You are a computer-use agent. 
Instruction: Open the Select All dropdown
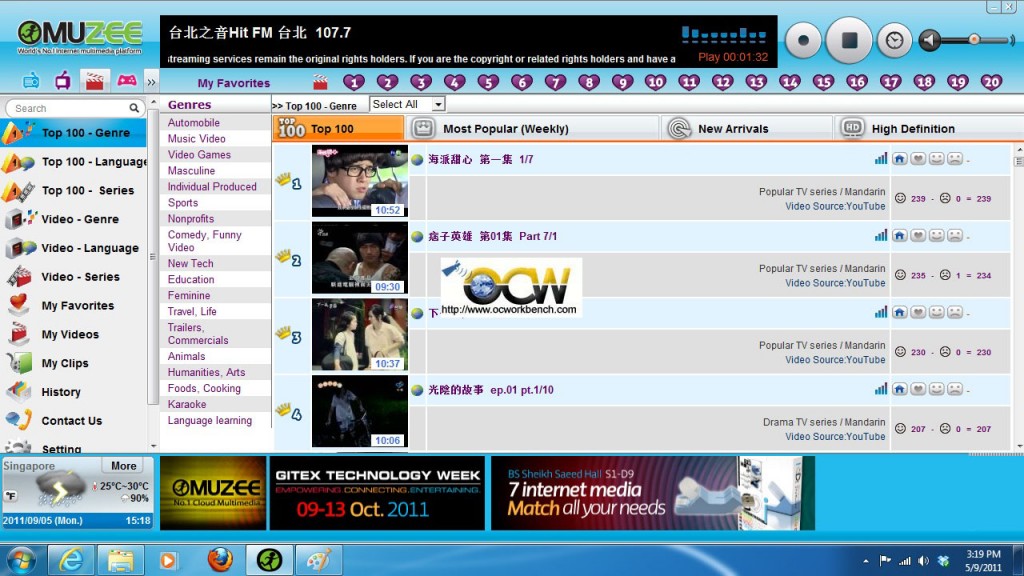pyautogui.click(x=407, y=104)
